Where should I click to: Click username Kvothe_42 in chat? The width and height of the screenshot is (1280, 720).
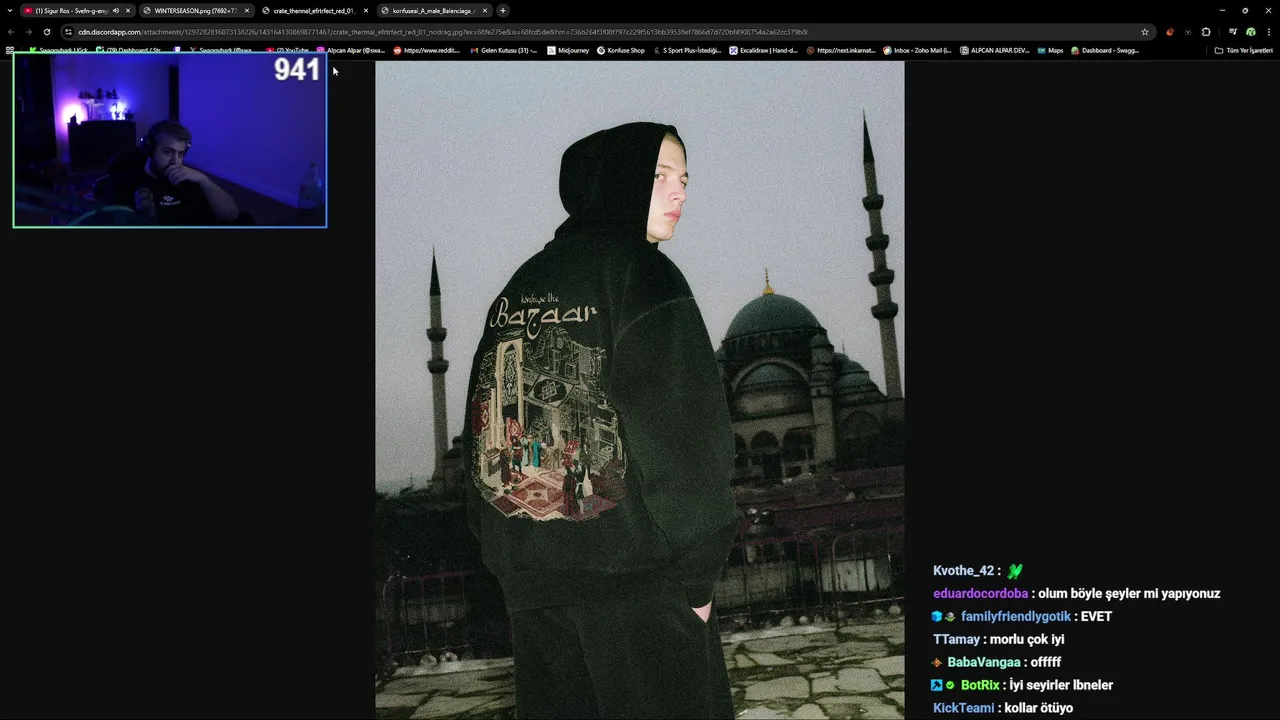click(x=964, y=571)
